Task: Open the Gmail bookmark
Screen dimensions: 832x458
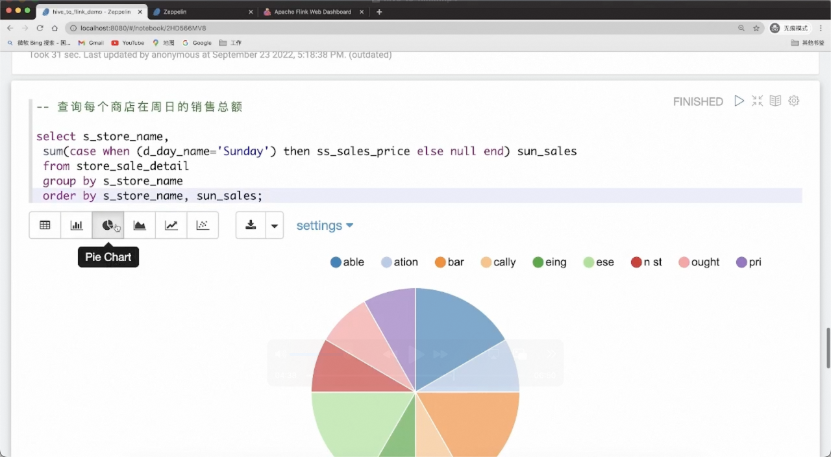Action: click(x=91, y=42)
